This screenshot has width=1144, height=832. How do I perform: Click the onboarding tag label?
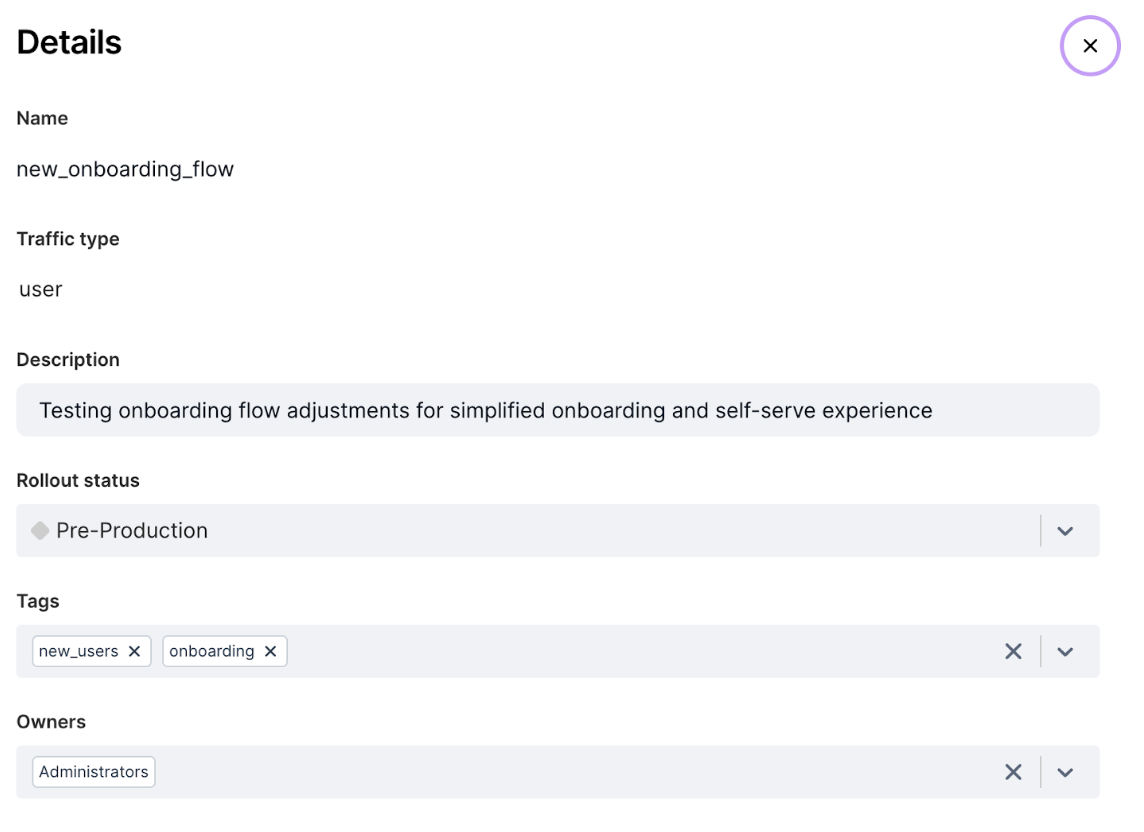(x=211, y=651)
